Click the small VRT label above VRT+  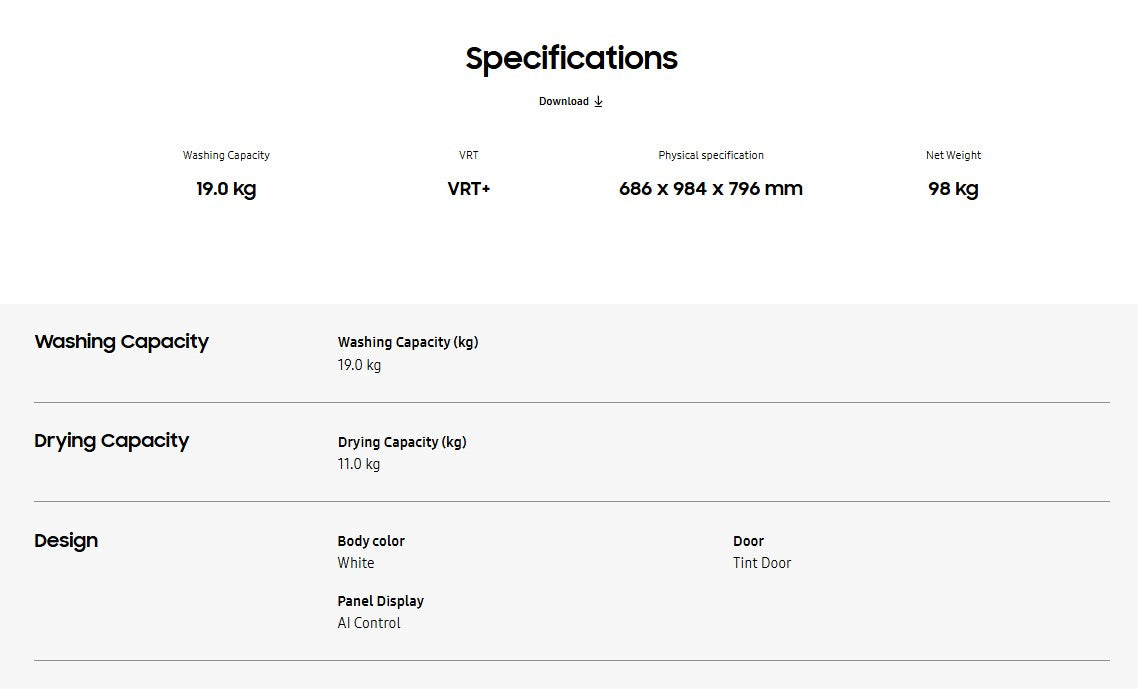tap(469, 155)
